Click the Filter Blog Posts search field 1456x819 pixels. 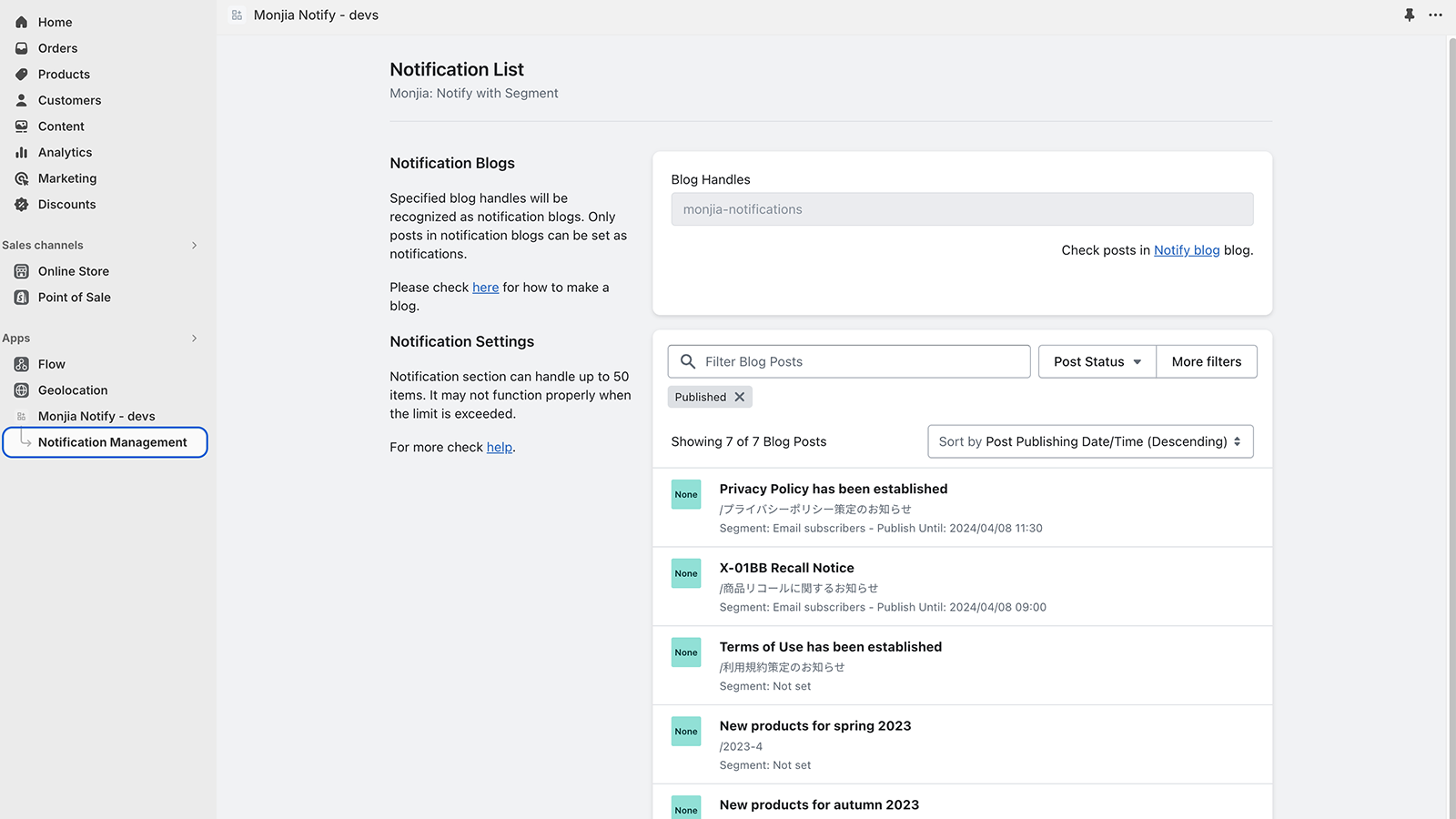pos(848,361)
